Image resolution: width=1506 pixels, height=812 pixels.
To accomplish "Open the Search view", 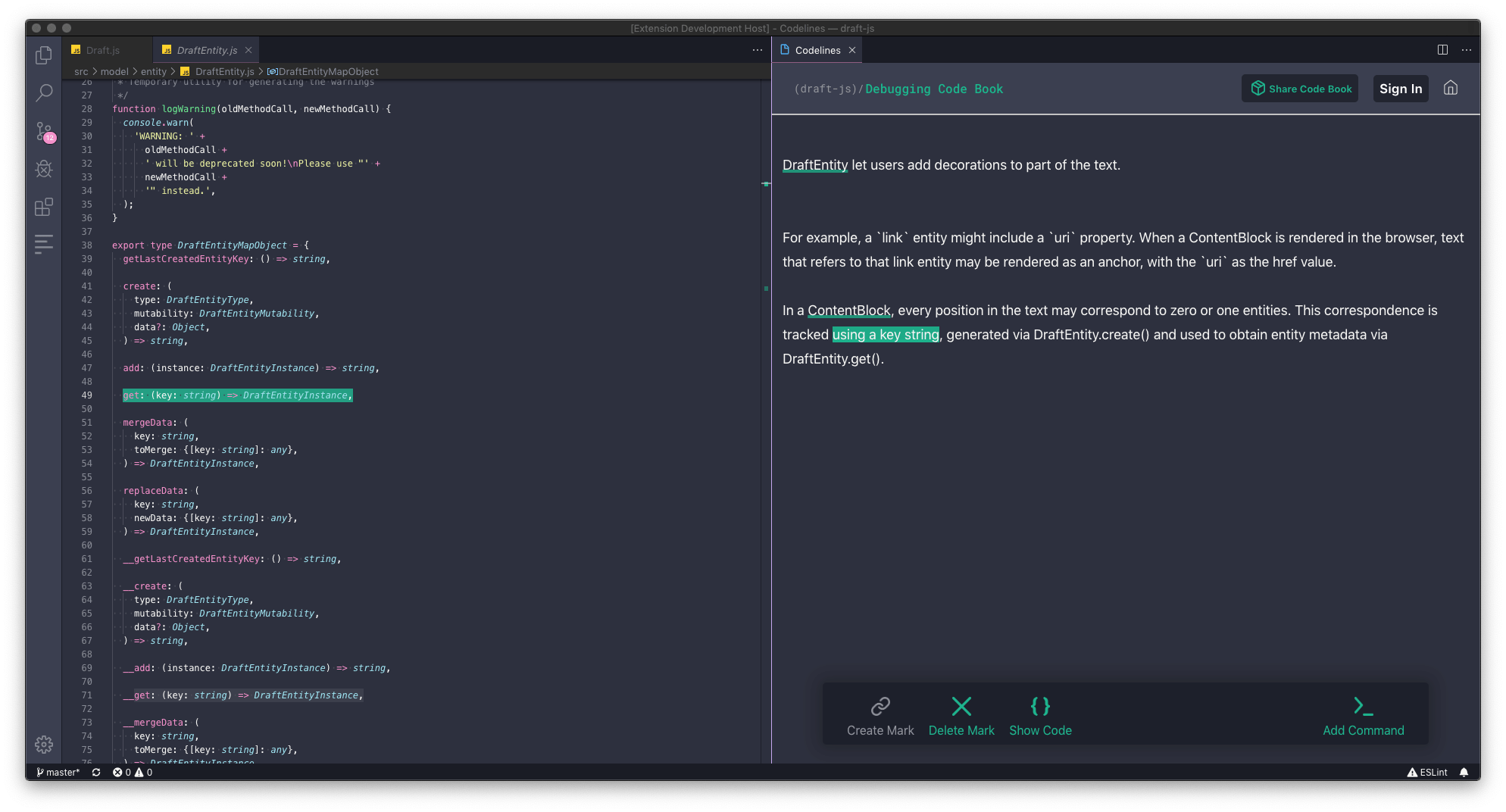I will click(x=43, y=92).
